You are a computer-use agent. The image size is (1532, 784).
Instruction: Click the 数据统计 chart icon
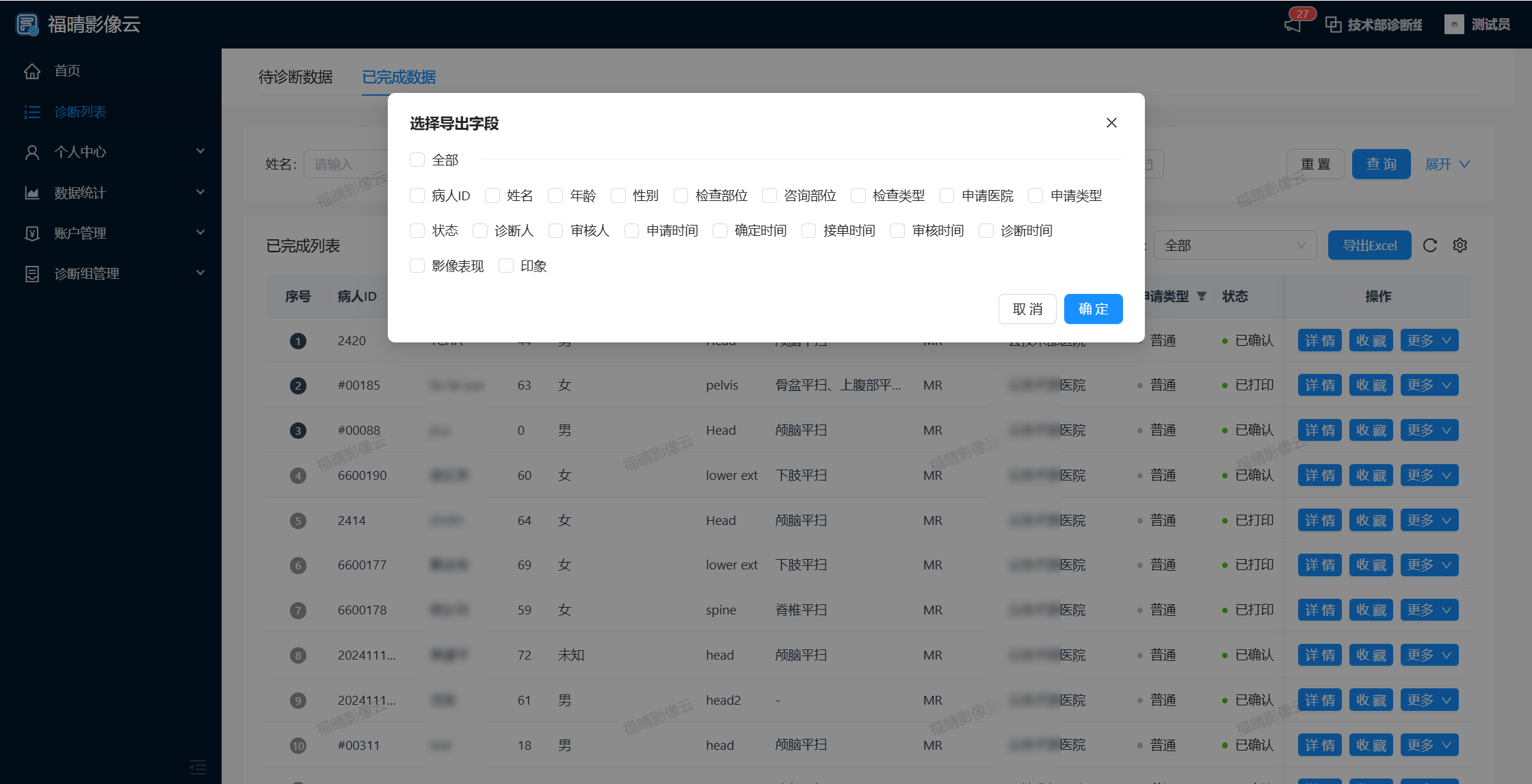pyautogui.click(x=32, y=193)
